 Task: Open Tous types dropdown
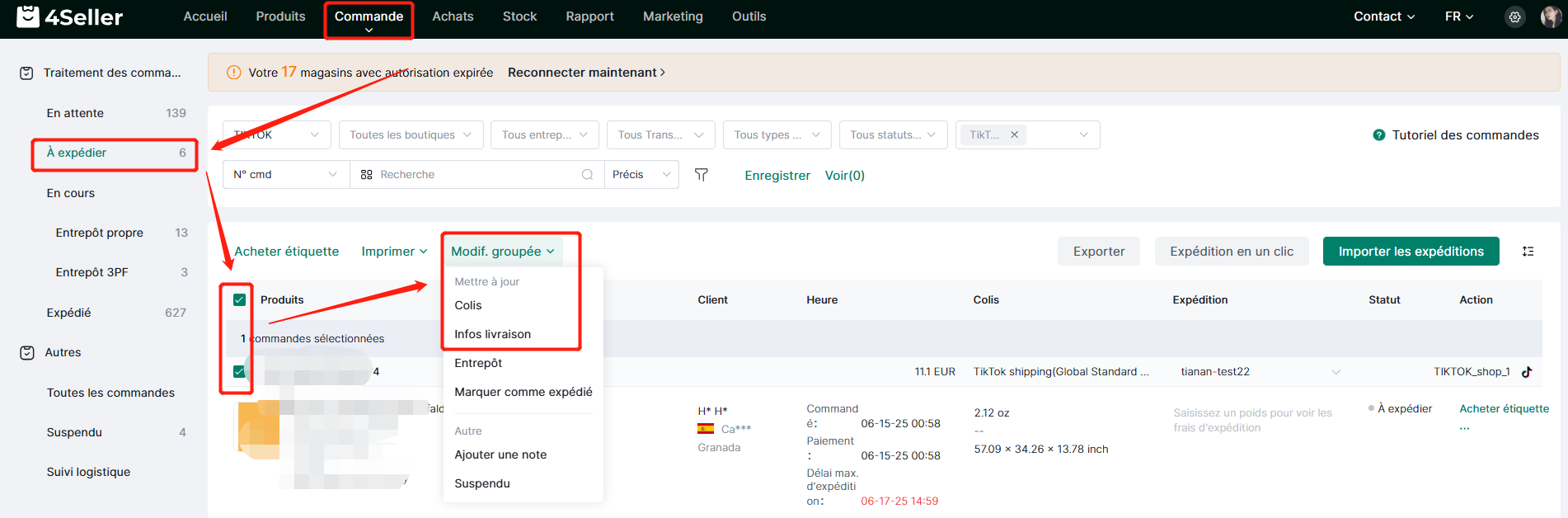coord(777,134)
